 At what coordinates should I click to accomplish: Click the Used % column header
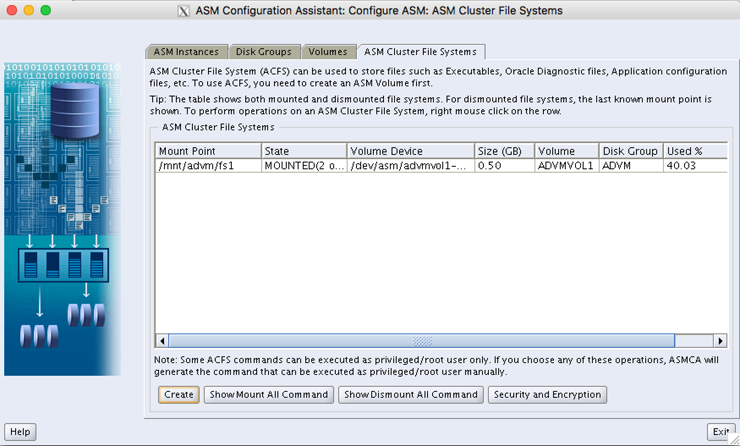pos(690,151)
